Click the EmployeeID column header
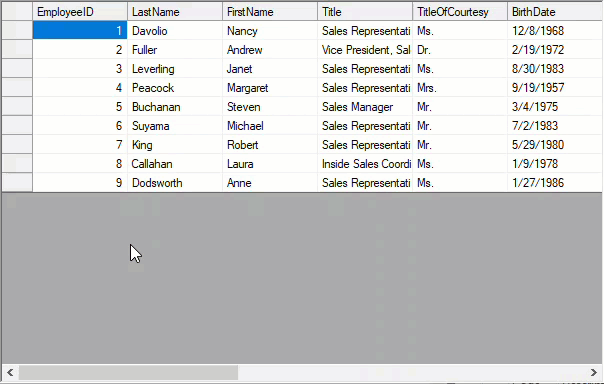Image resolution: width=604 pixels, height=384 pixels. coord(80,12)
